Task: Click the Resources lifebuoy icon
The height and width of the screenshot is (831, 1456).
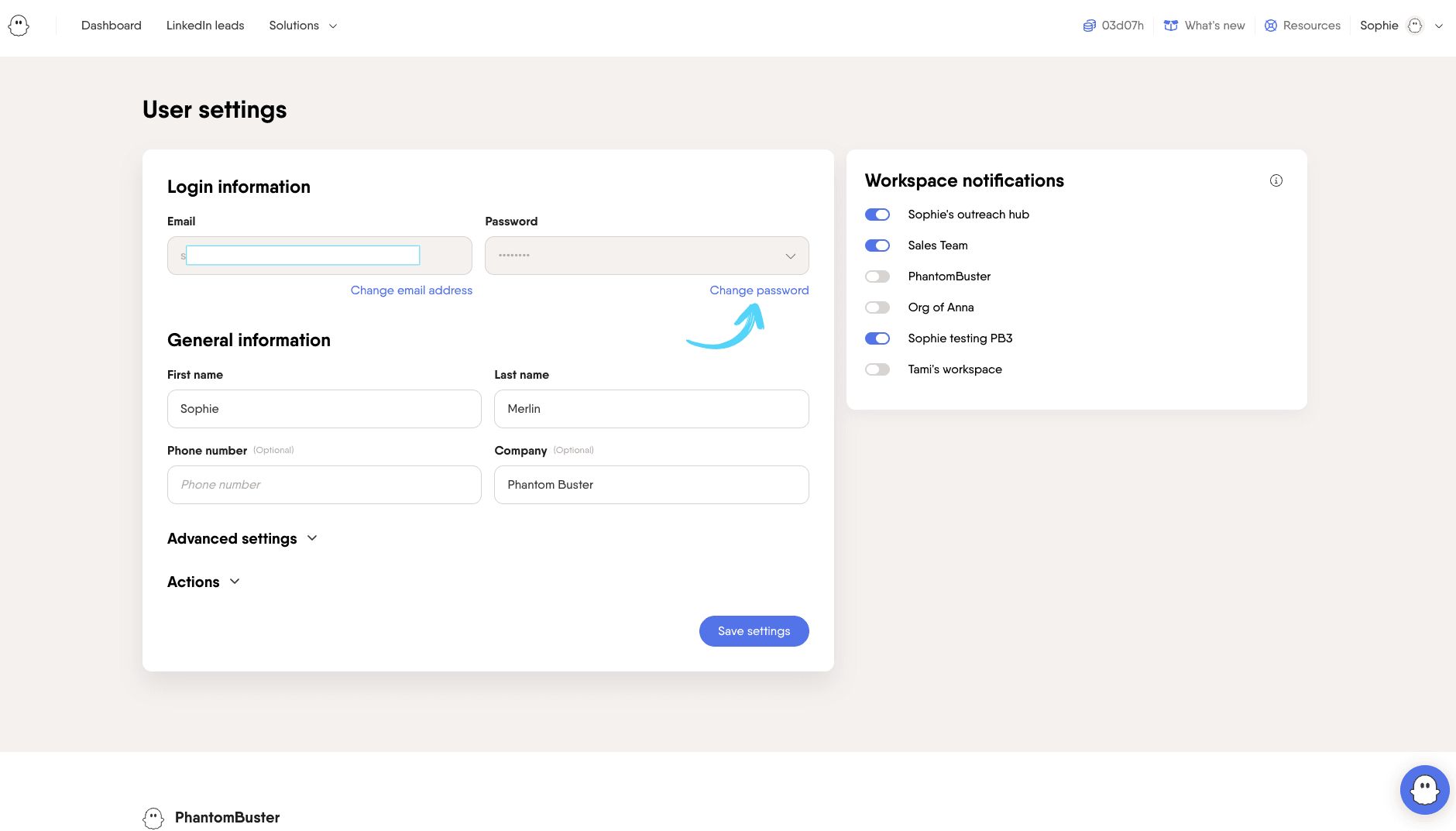Action: coord(1271,26)
